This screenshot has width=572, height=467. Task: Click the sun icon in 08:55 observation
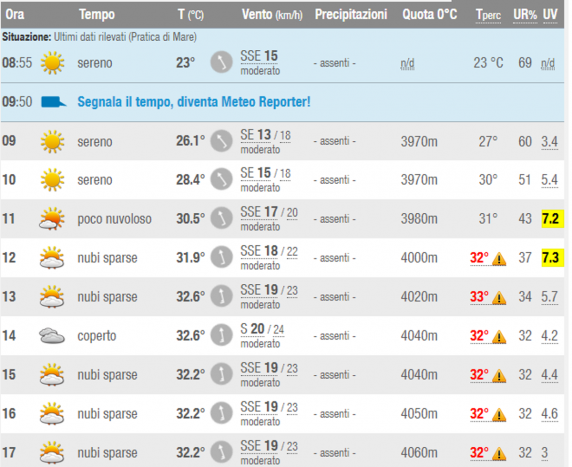coord(52,63)
